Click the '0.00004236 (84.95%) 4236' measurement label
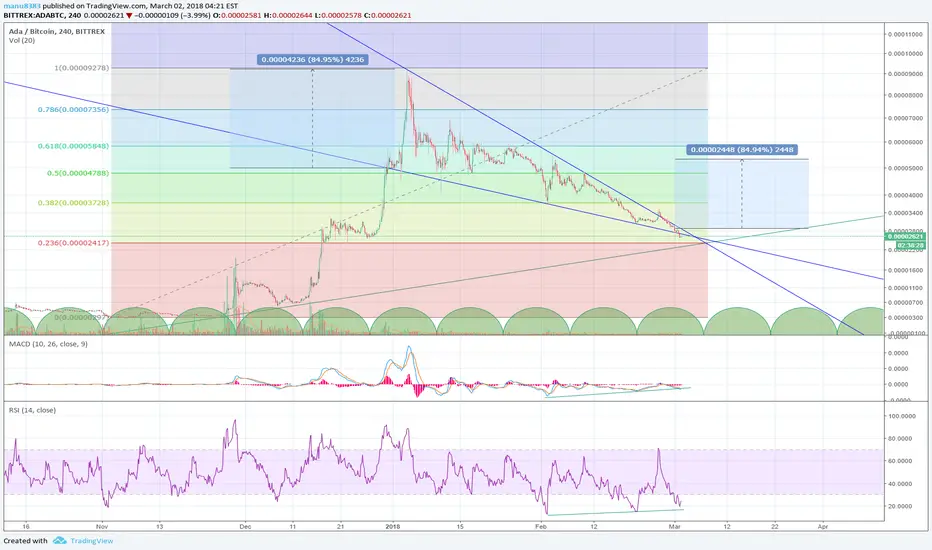Viewport: 932px width, 550px height. pos(313,59)
